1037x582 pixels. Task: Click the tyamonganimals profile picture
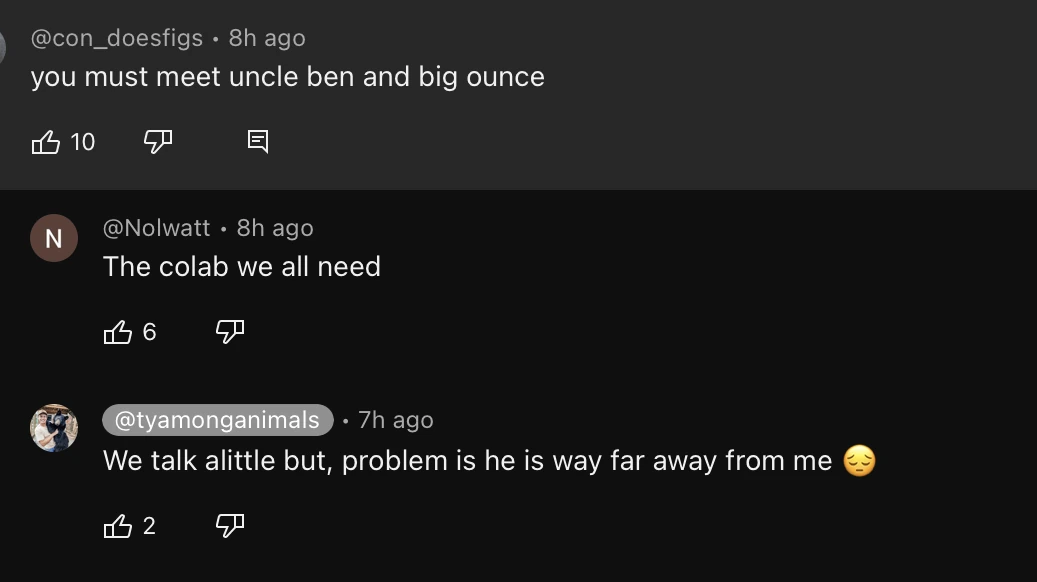(x=54, y=428)
